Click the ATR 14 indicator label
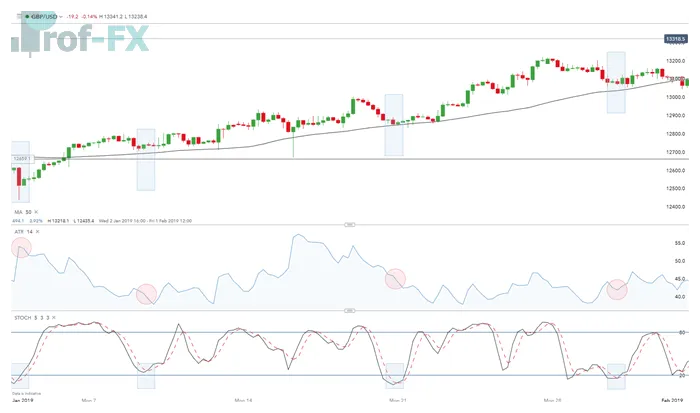The image size is (700, 413). [24, 232]
